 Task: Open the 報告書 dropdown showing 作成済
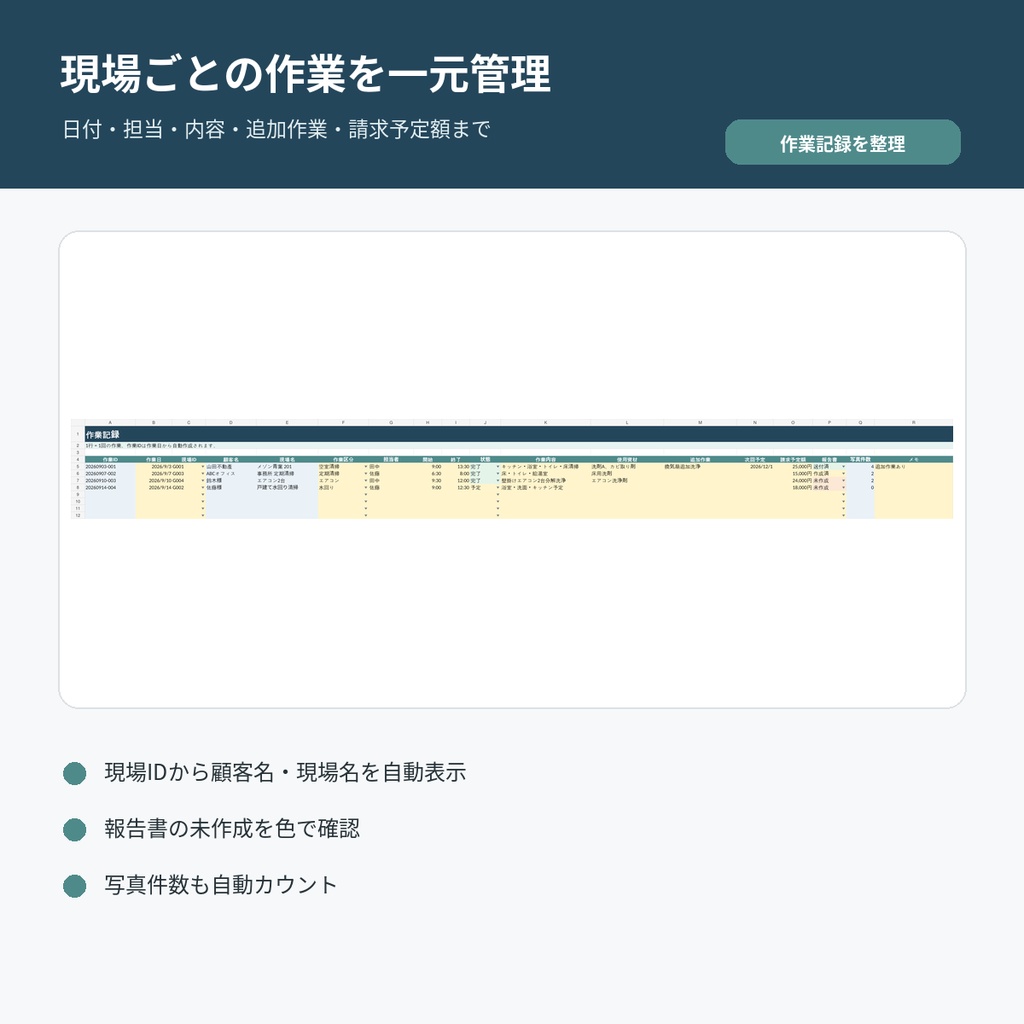click(x=843, y=473)
